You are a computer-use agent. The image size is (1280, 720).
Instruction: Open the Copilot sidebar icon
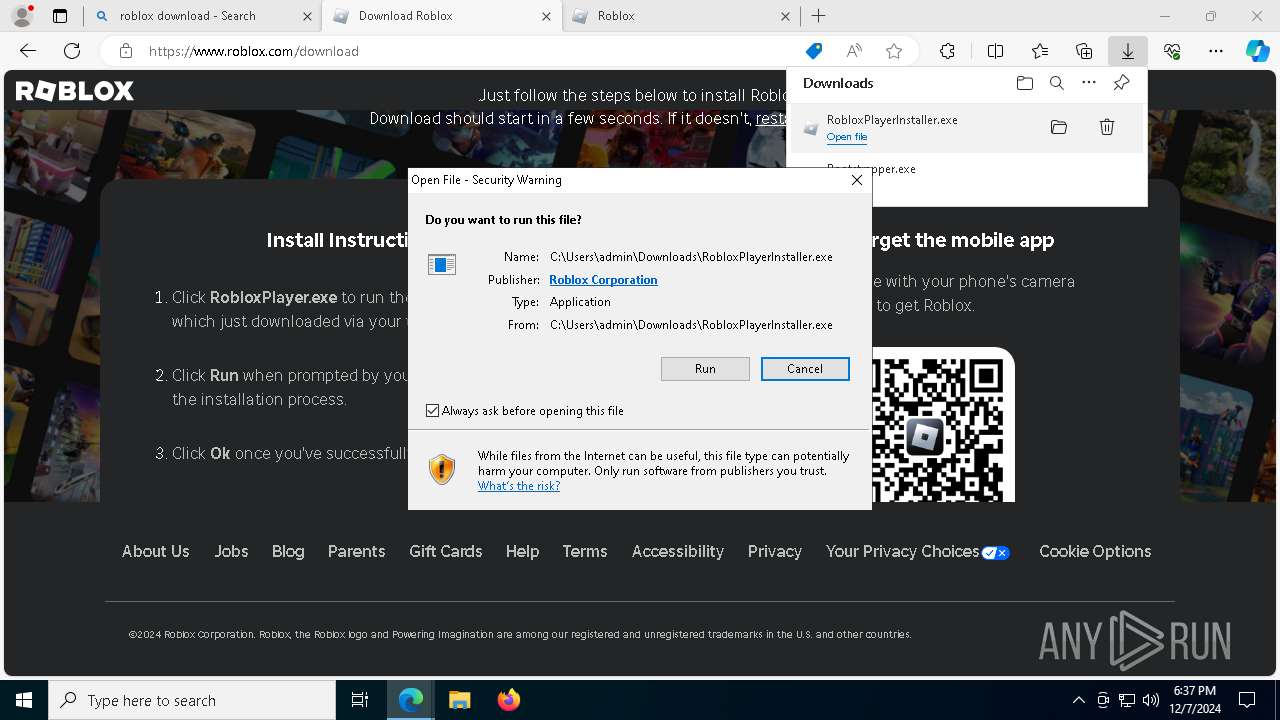1257,51
